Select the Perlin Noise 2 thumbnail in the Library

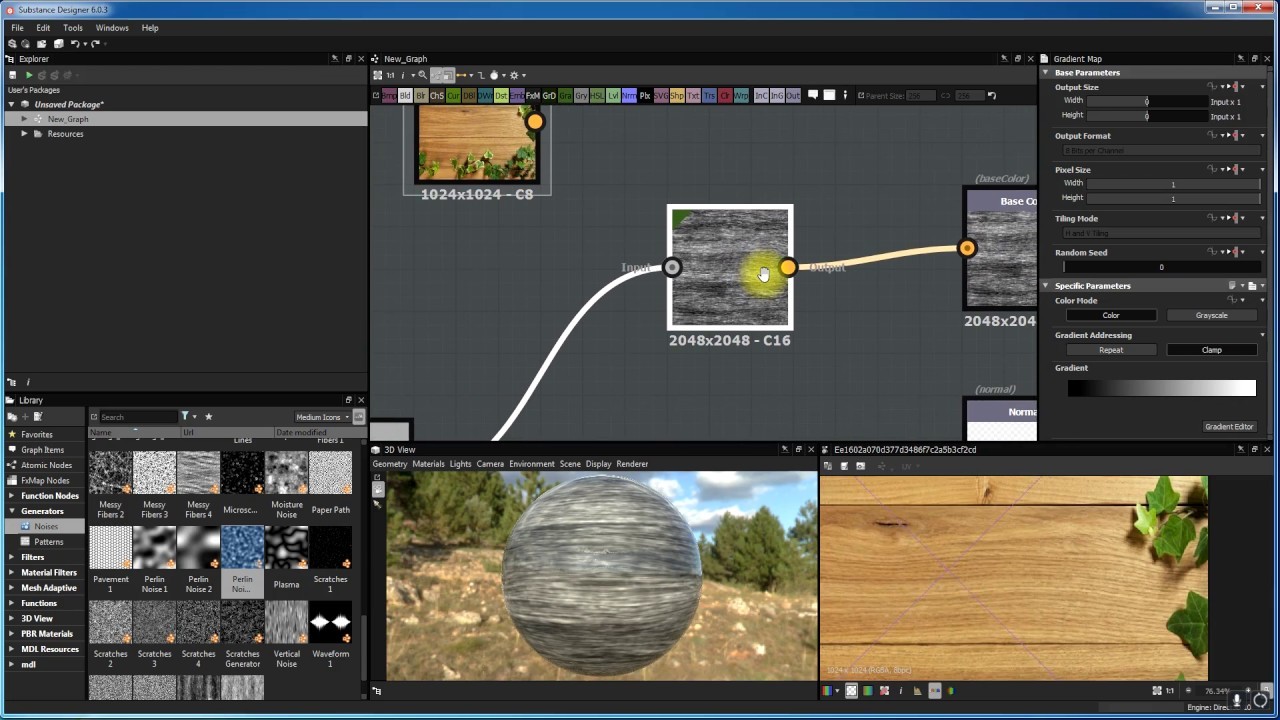point(198,547)
